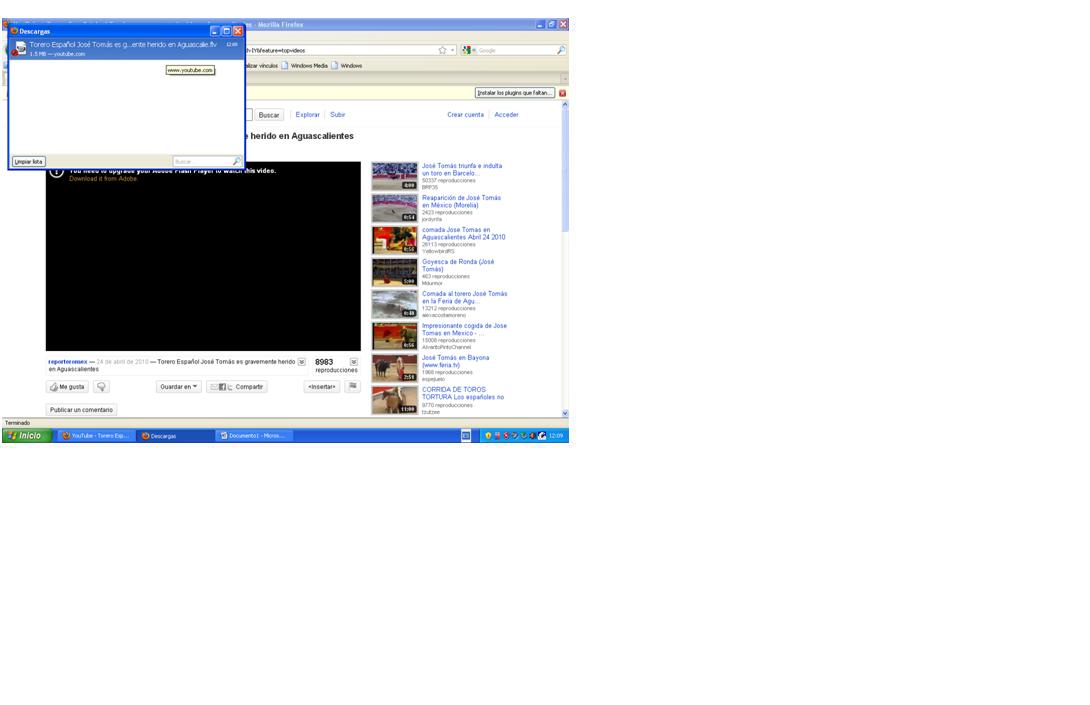Open the Guardar en dropdown

(x=179, y=387)
